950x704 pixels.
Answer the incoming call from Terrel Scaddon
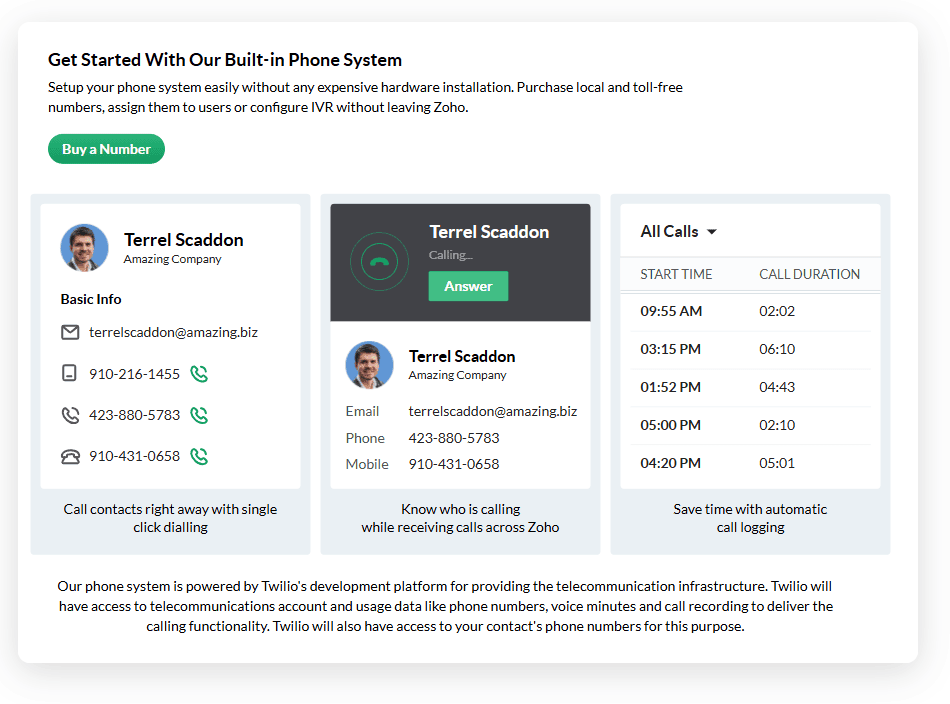[x=468, y=286]
